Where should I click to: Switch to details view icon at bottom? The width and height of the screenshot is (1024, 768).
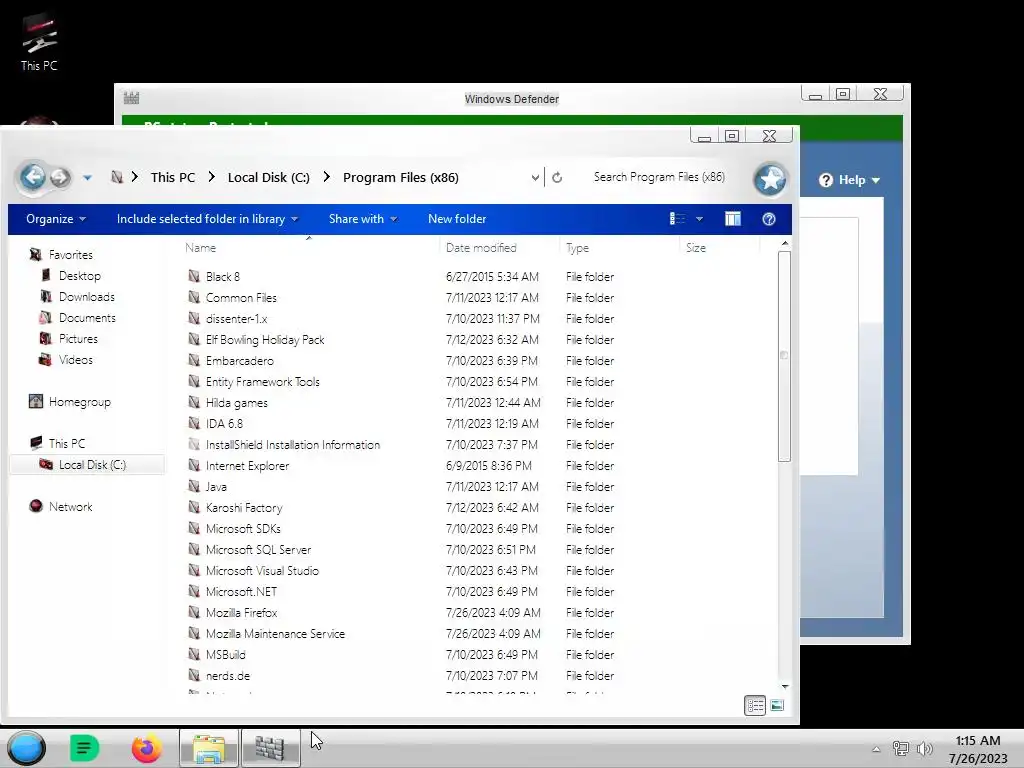pos(755,705)
